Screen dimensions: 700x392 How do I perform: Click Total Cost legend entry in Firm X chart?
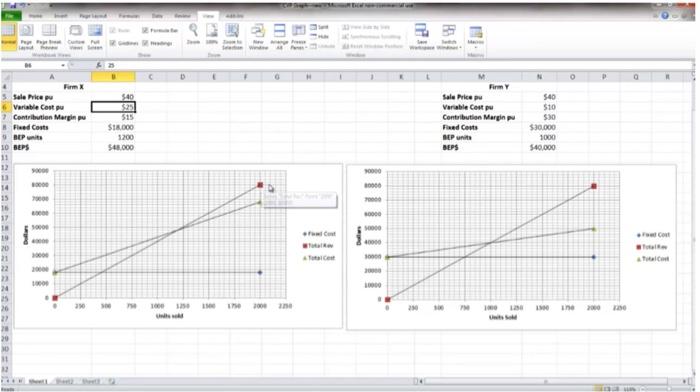(x=319, y=258)
